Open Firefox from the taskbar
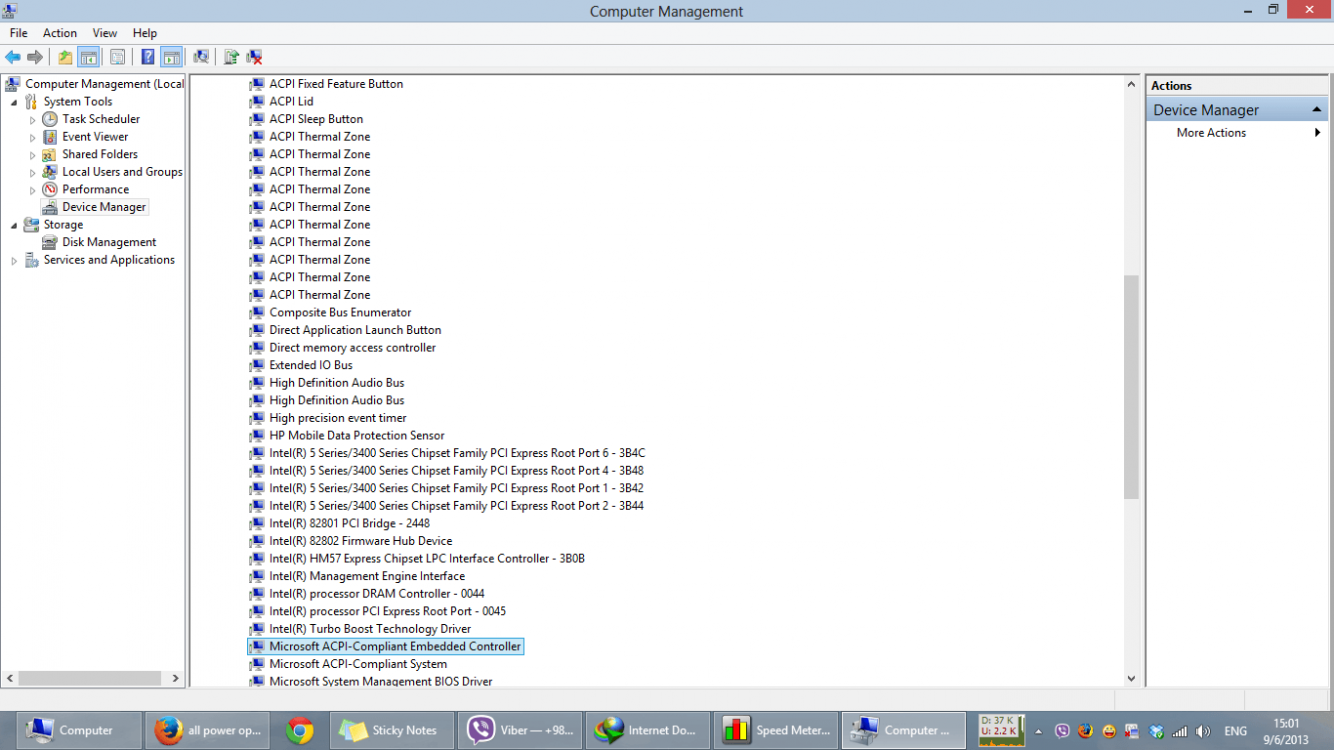Viewport: 1334px width, 750px height. tap(207, 730)
